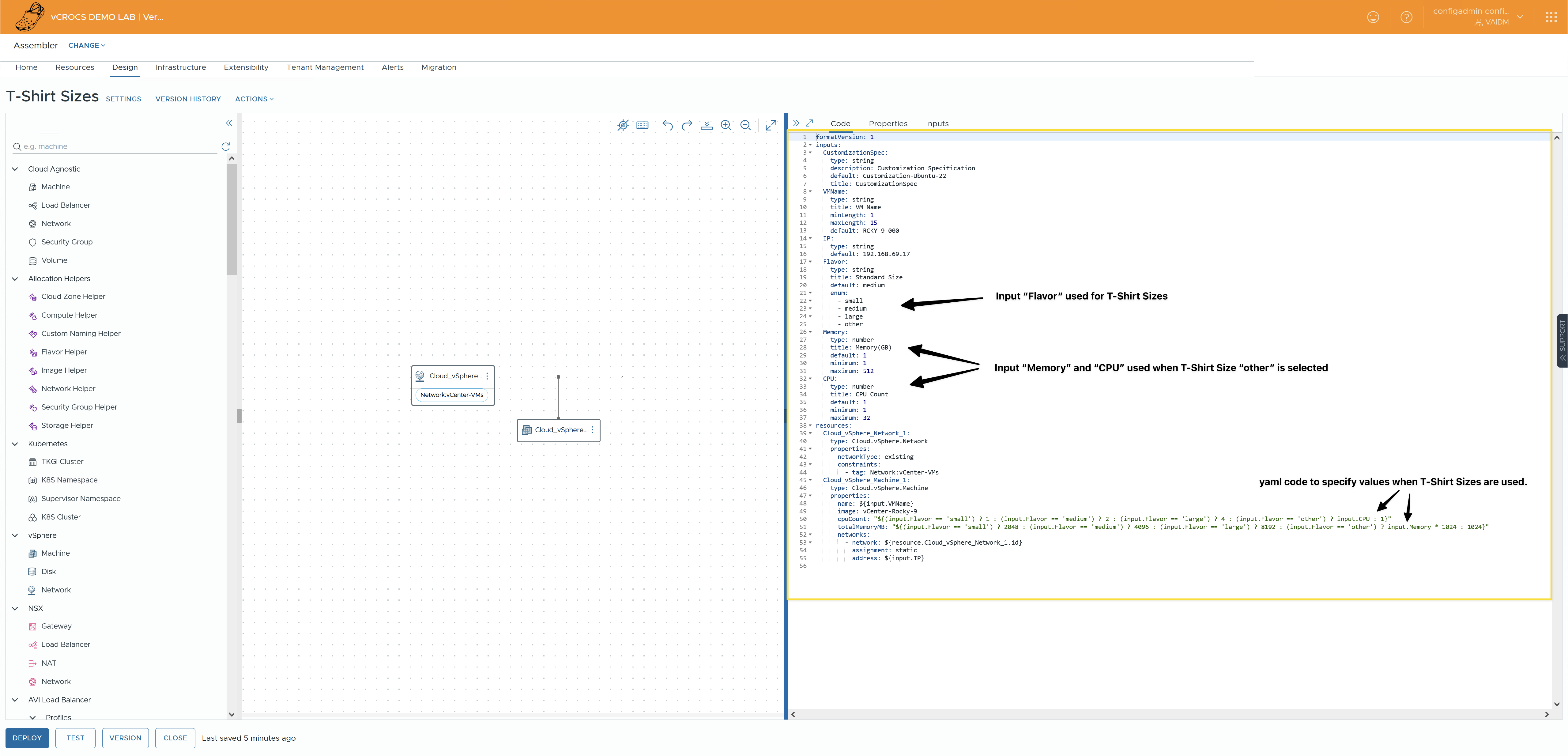The width and height of the screenshot is (1568, 756).
Task: Click the DEPLOY button
Action: [27, 738]
